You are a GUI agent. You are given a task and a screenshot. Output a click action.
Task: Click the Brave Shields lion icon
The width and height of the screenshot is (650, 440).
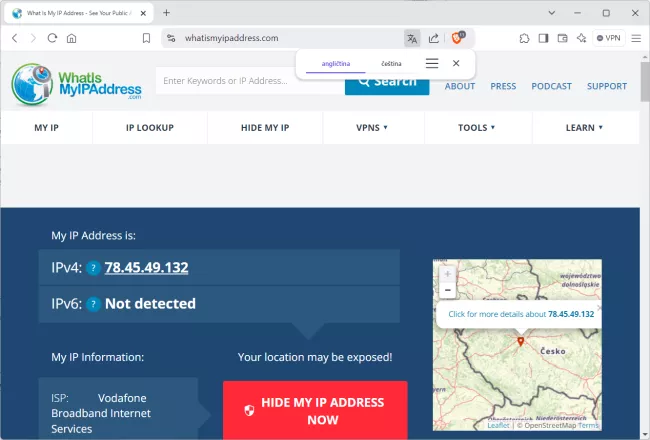click(x=457, y=38)
